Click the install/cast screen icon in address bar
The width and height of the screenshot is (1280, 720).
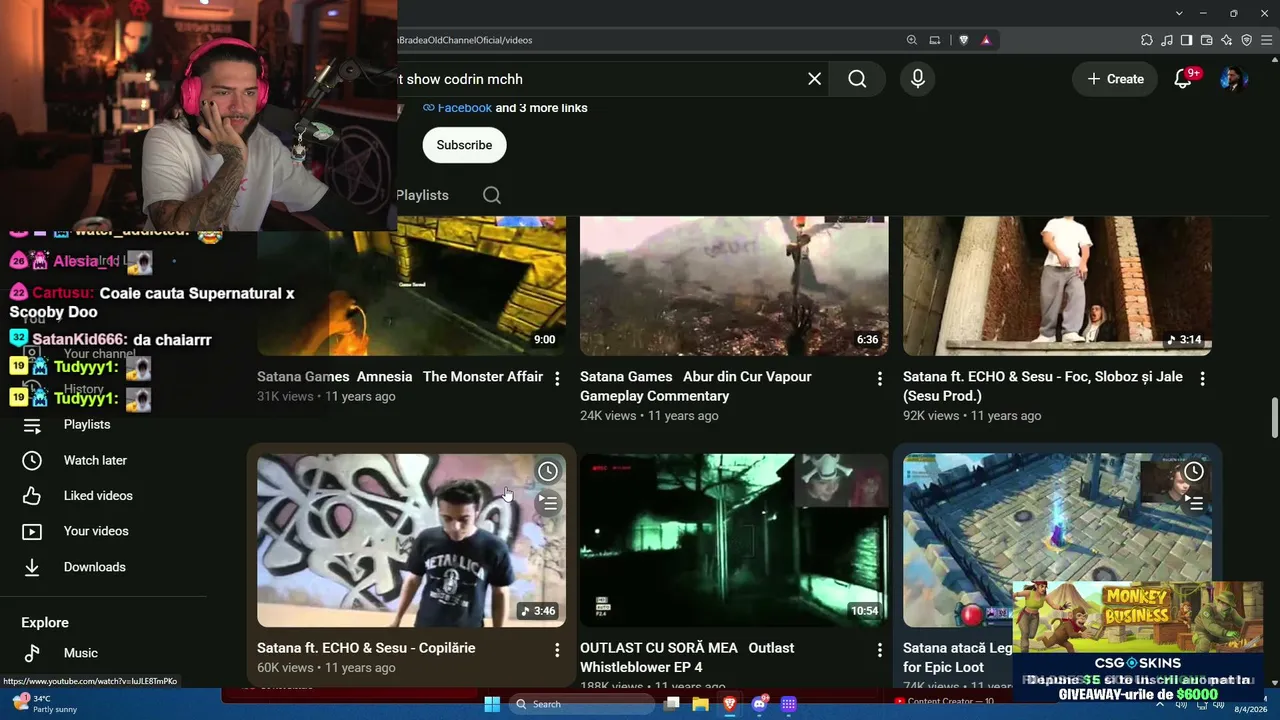point(935,40)
